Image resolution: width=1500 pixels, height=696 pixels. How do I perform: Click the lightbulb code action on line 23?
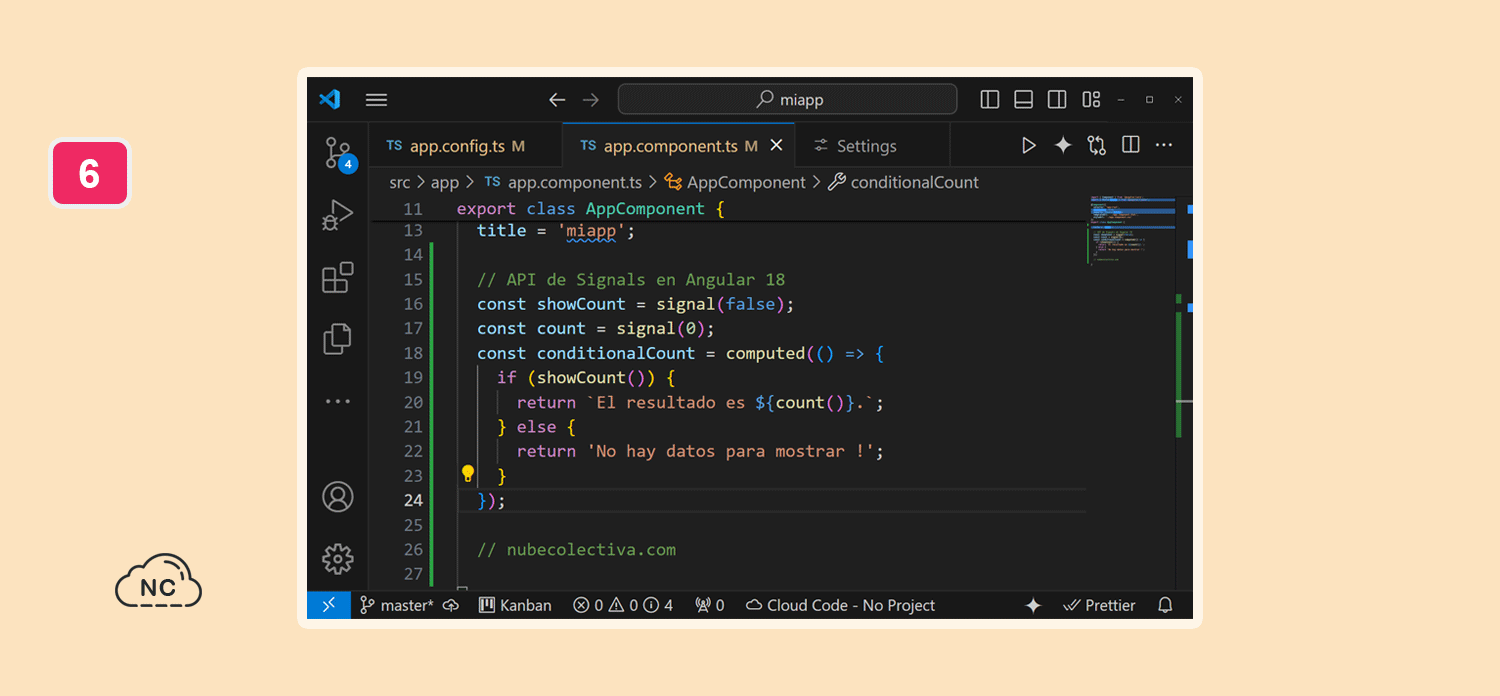[467, 474]
